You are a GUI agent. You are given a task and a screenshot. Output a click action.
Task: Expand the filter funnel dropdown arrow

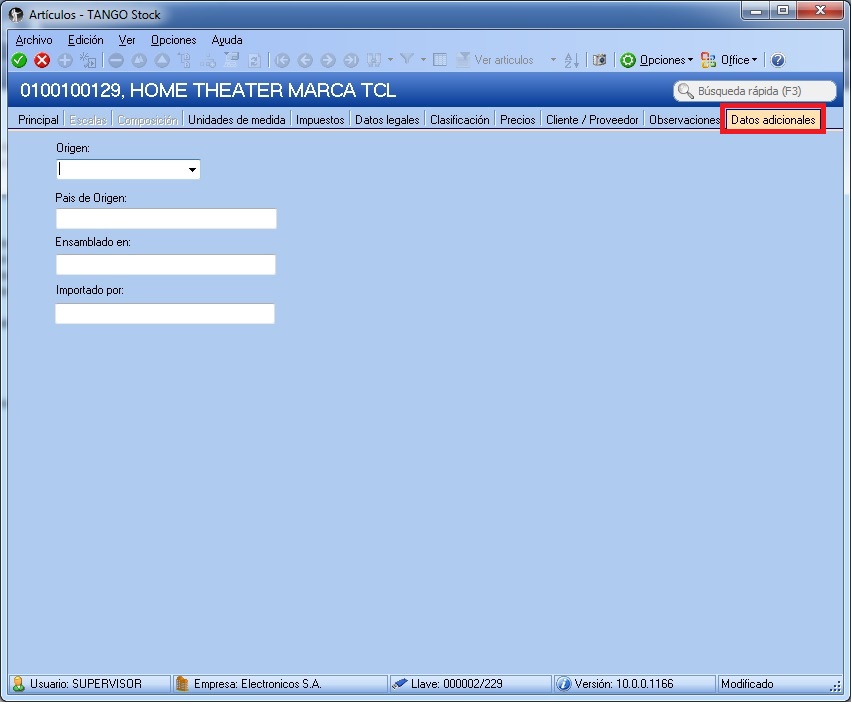click(x=423, y=60)
